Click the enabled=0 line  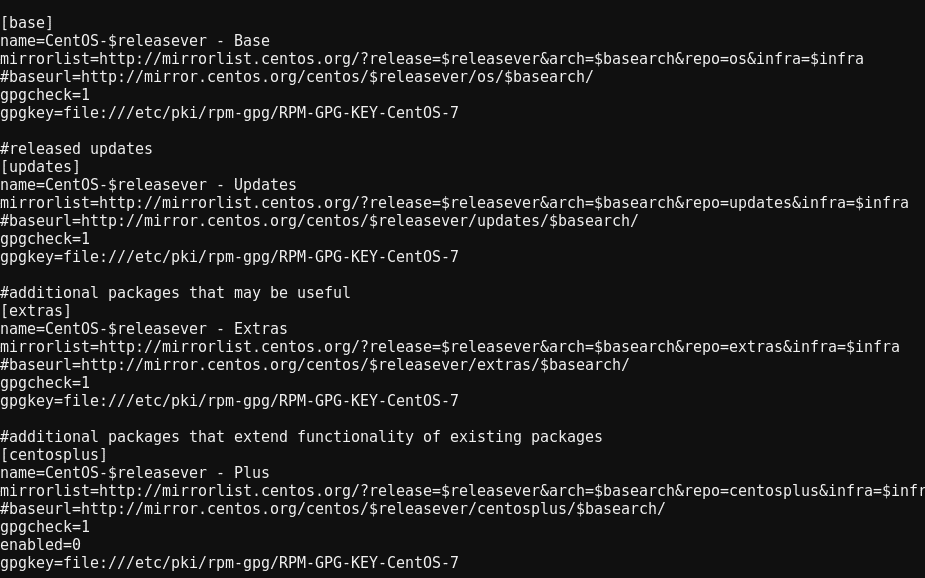pyautogui.click(x=40, y=545)
